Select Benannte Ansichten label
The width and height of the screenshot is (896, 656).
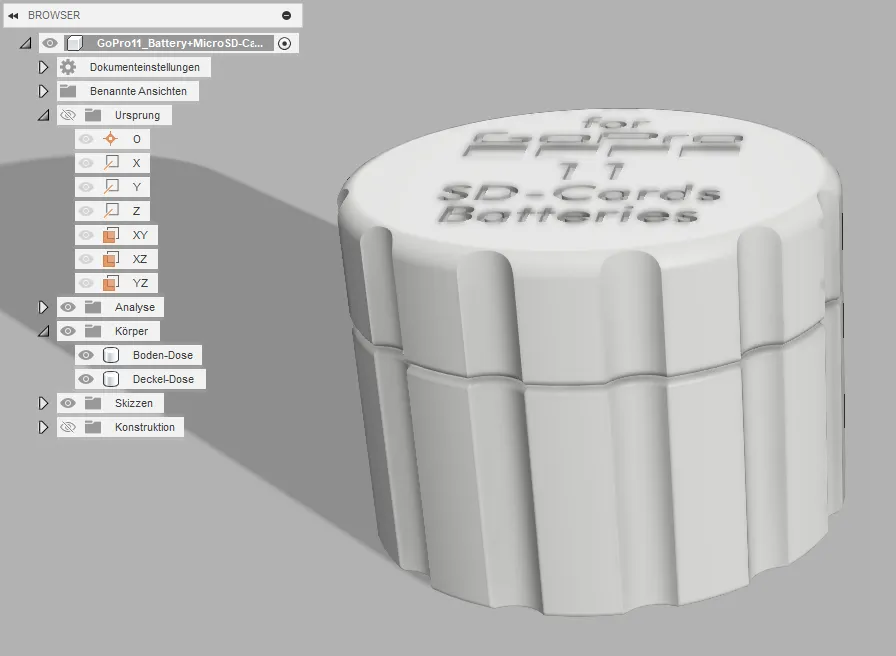[138, 91]
